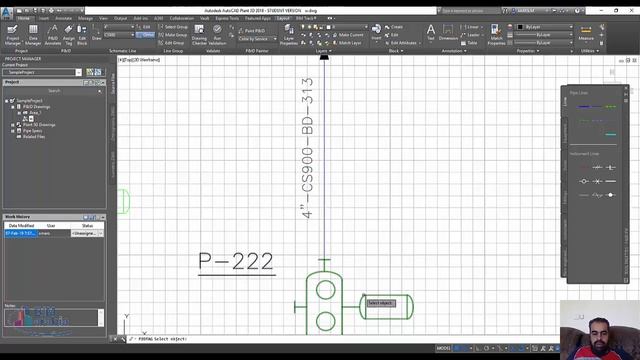Click the MODEL status bar button

tap(443, 348)
